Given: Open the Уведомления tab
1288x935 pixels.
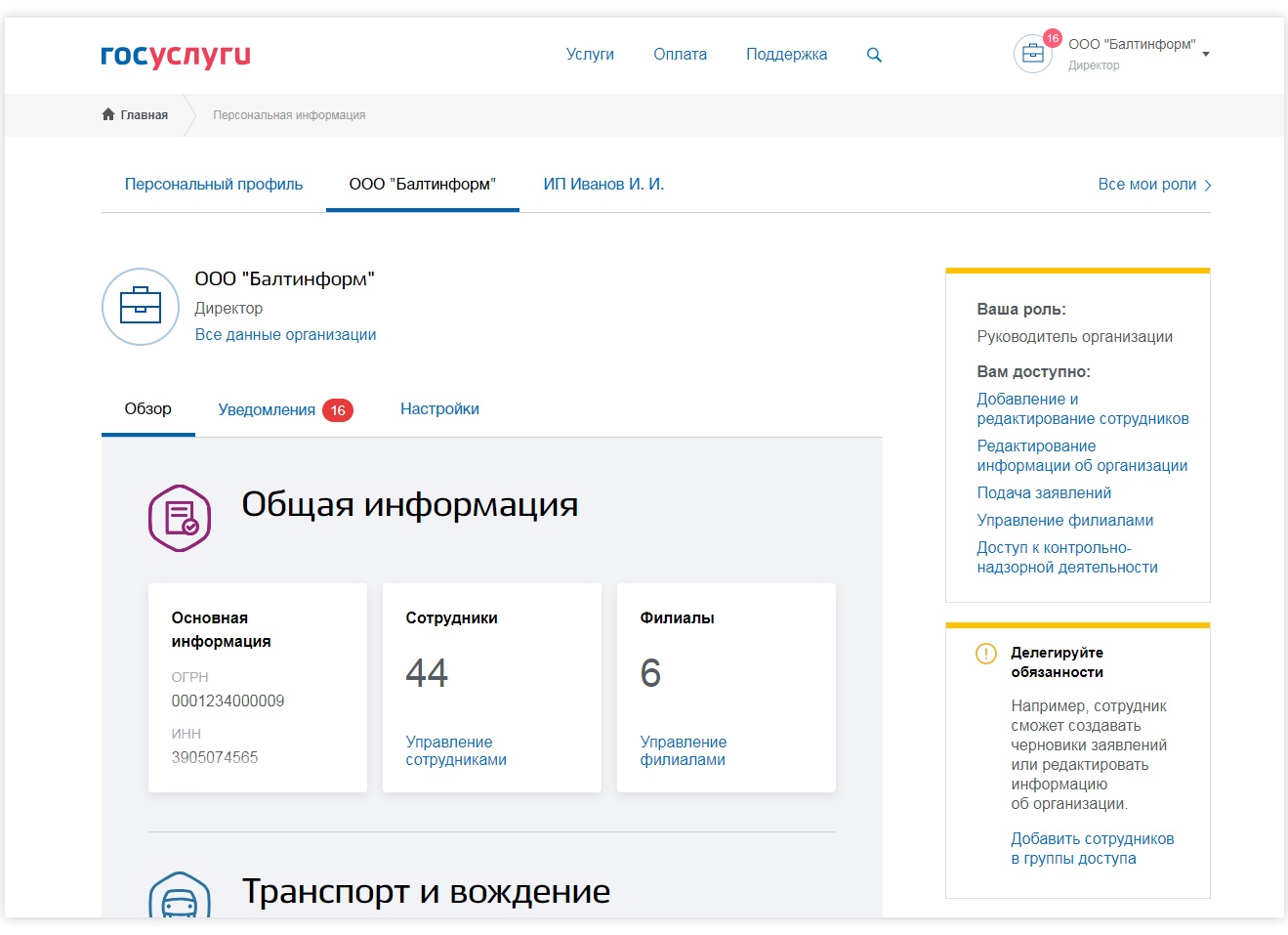Looking at the screenshot, I should pyautogui.click(x=267, y=410).
